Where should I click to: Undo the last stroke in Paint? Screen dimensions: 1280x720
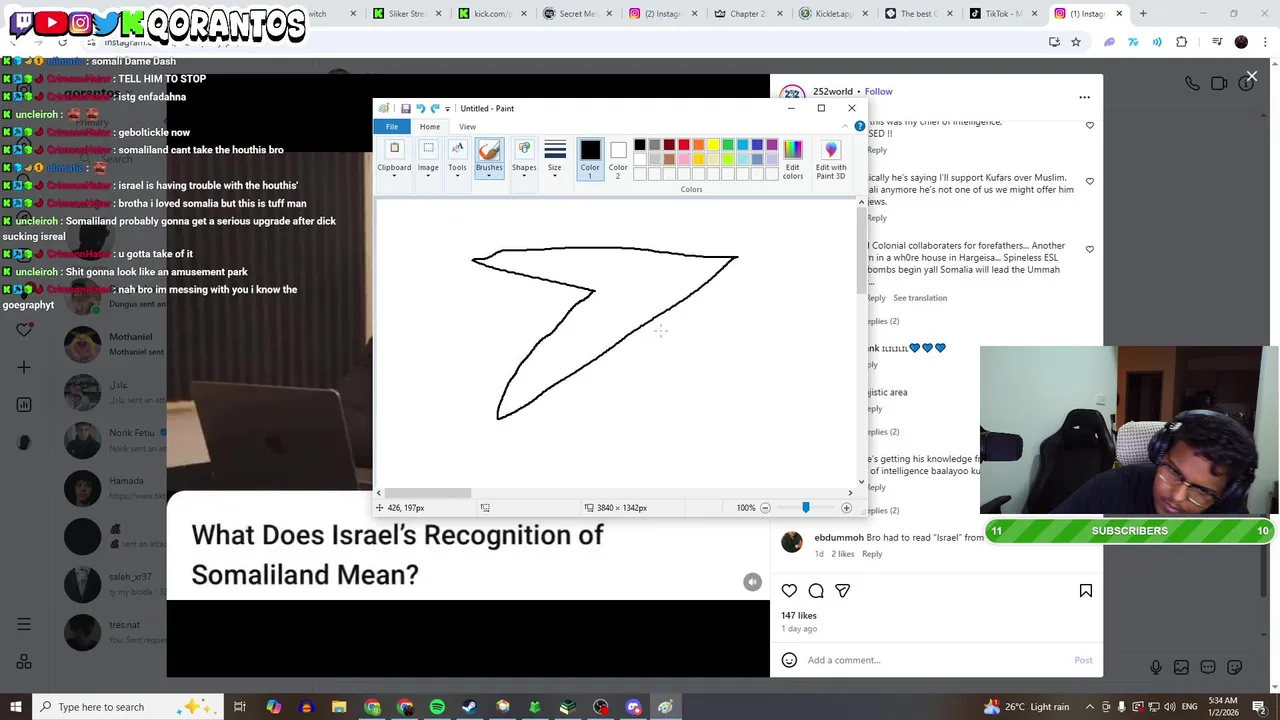click(420, 108)
